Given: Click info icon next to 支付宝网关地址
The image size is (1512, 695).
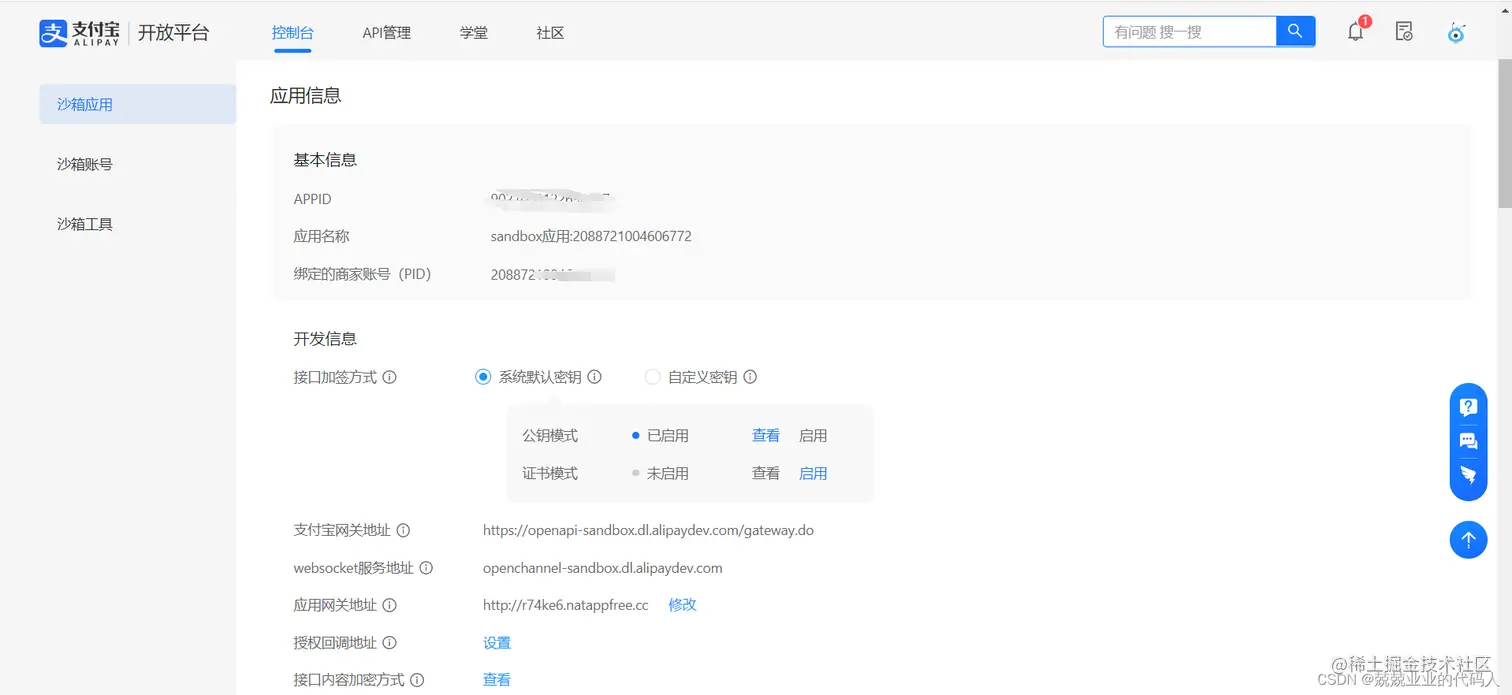Looking at the screenshot, I should [403, 530].
